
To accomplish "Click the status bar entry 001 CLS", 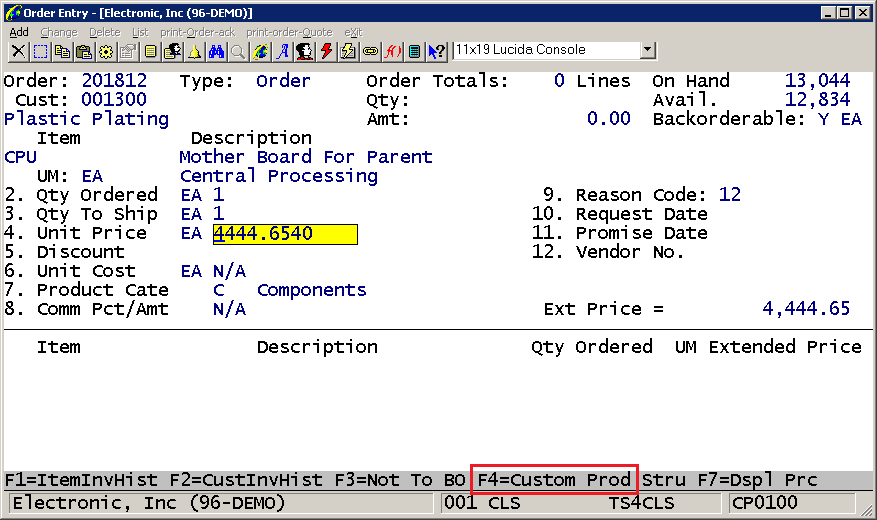I will [482, 503].
